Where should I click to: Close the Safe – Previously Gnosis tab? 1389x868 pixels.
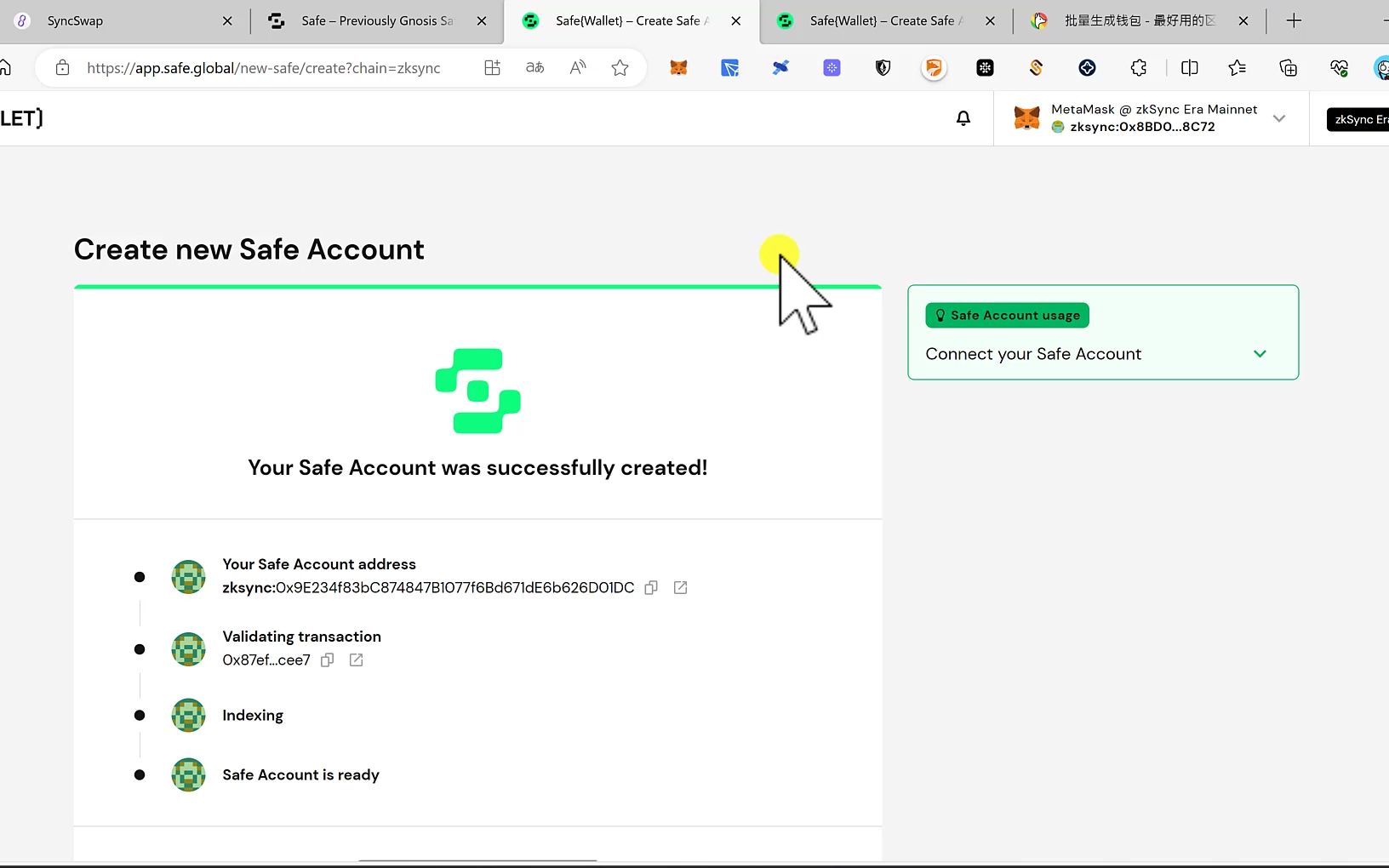point(482,21)
